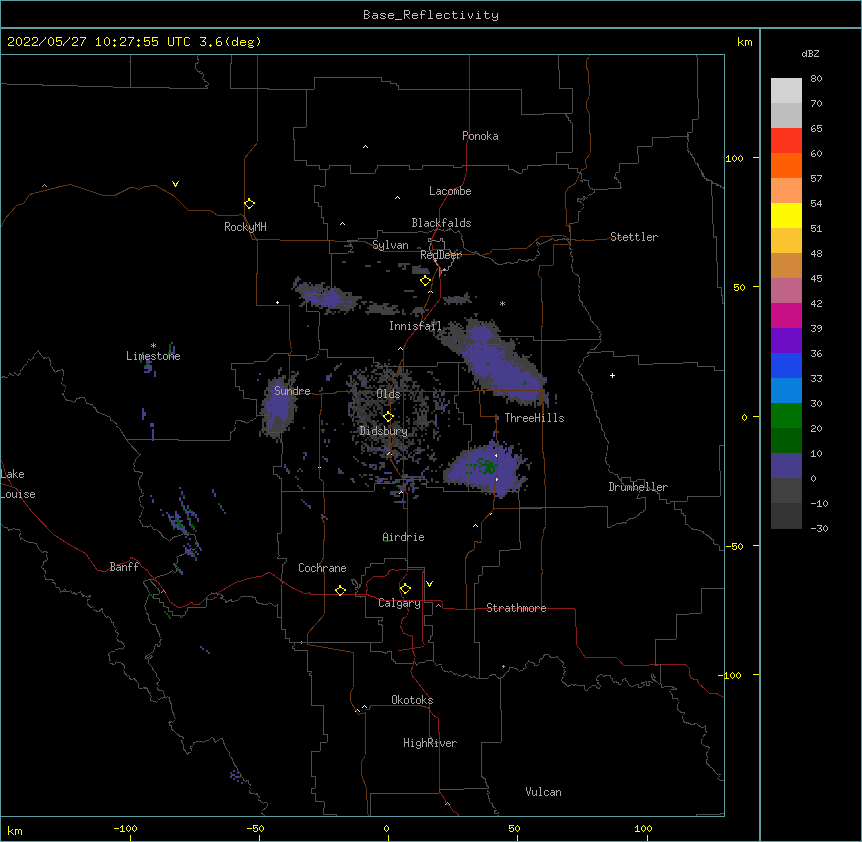Click the yellow V marker northwest of RockyMH
862x842 pixels.
pyautogui.click(x=175, y=184)
